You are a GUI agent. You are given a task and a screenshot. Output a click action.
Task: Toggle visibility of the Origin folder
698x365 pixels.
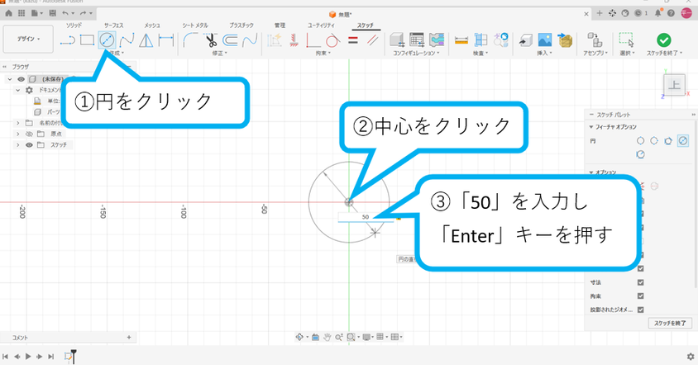click(29, 134)
